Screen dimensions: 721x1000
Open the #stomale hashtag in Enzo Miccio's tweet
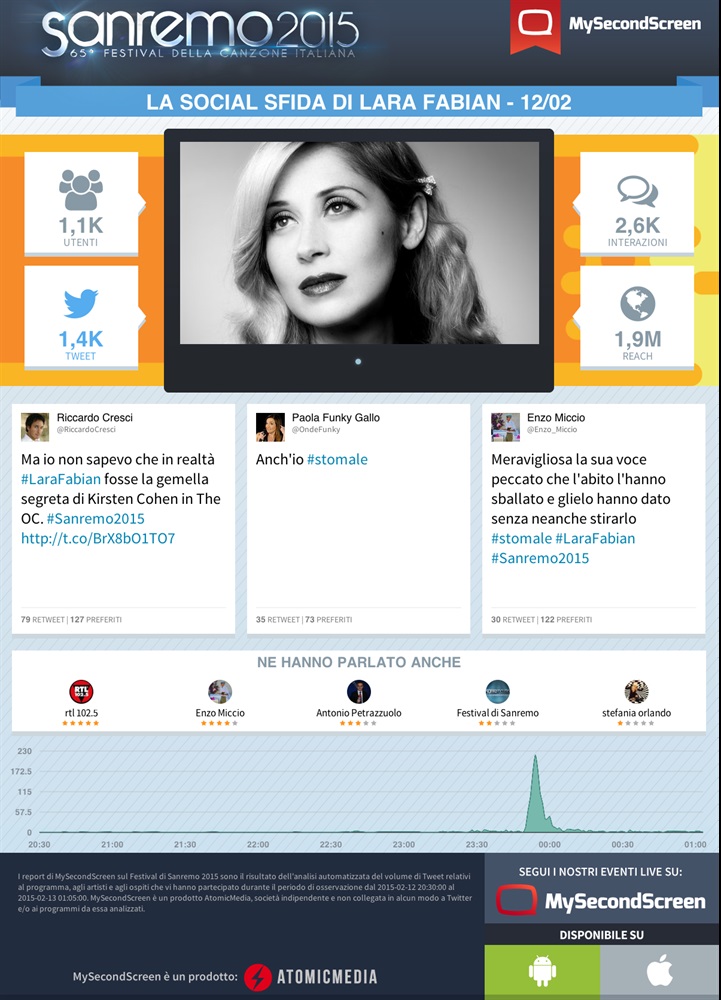pyautogui.click(x=521, y=538)
